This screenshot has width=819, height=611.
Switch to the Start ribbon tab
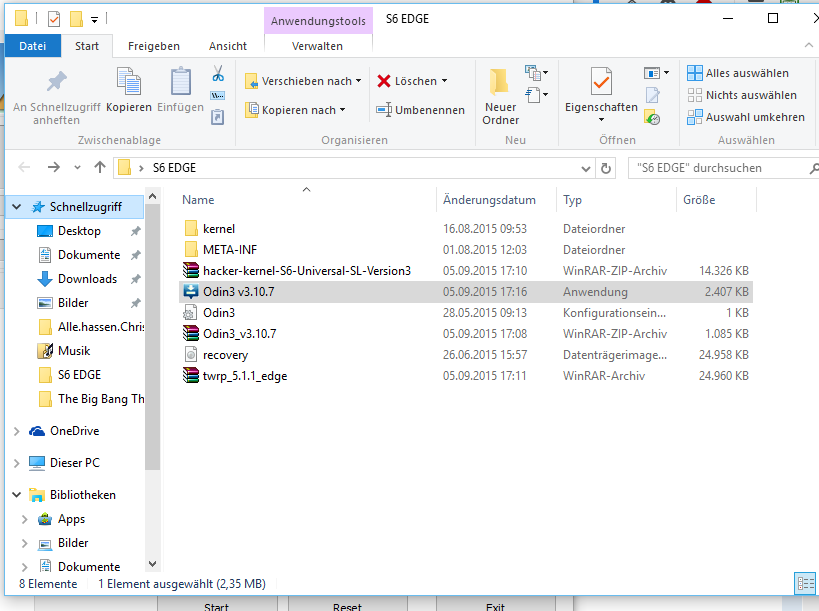87,46
